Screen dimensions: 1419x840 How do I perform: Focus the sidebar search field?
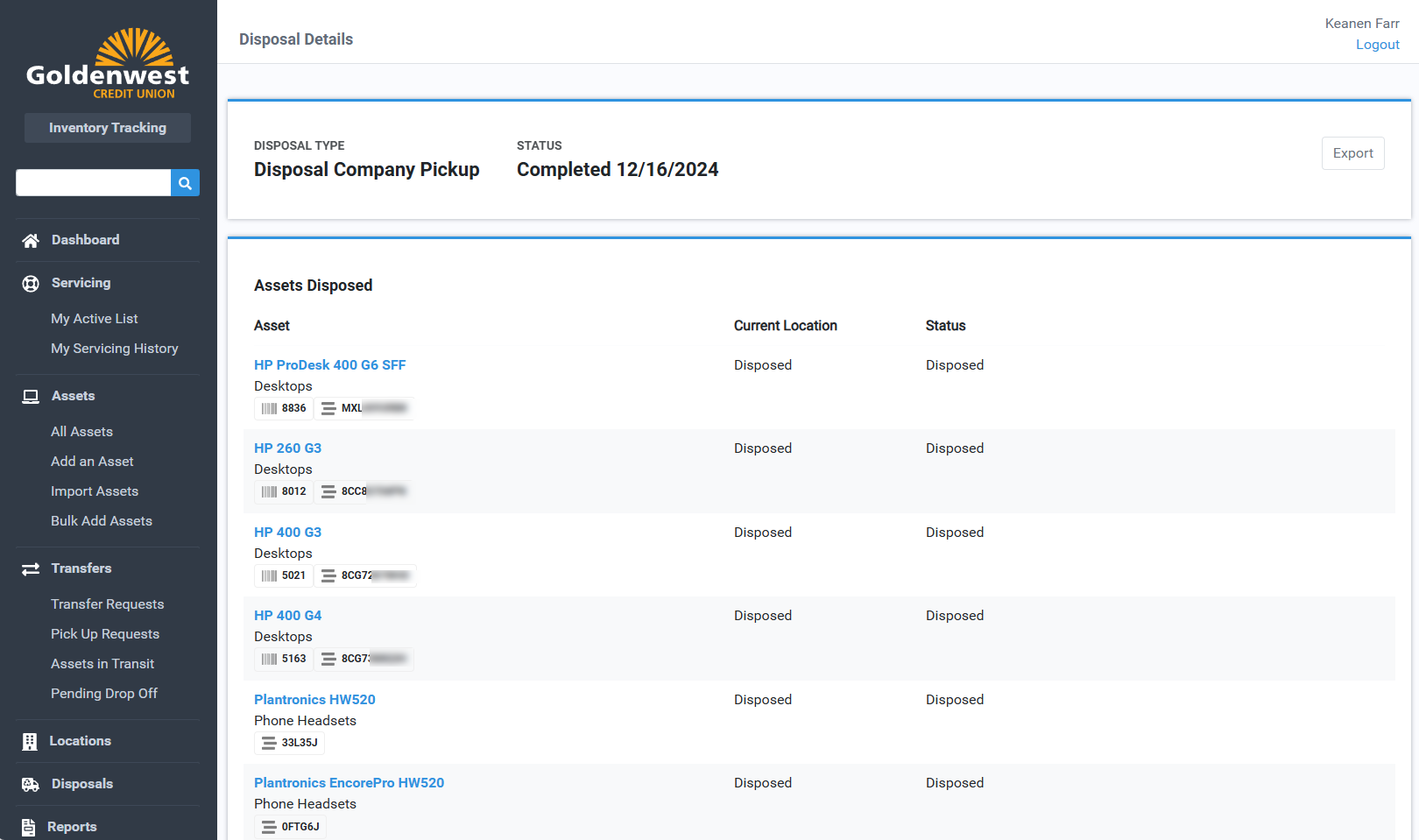coord(93,183)
